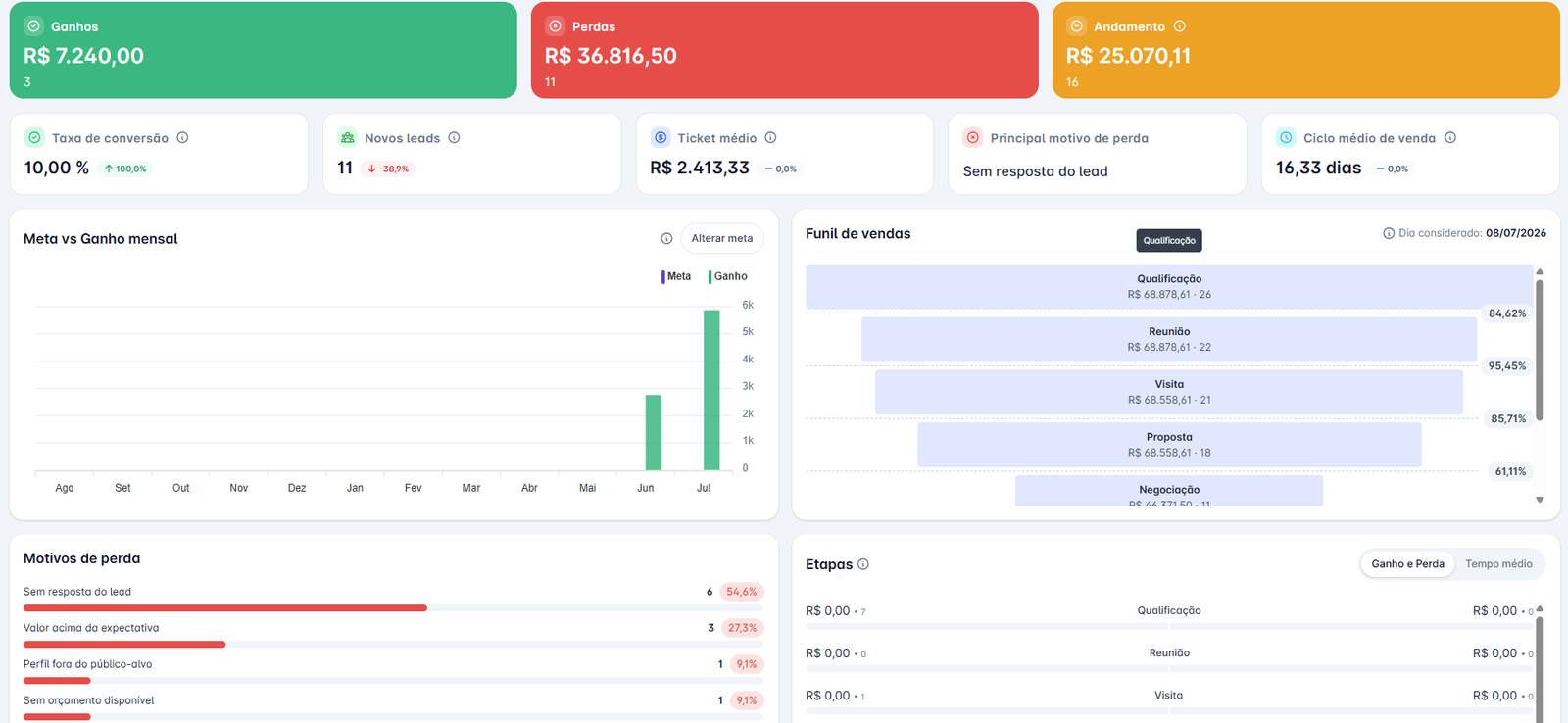Open info tooltip for Novos leads

coord(454,138)
